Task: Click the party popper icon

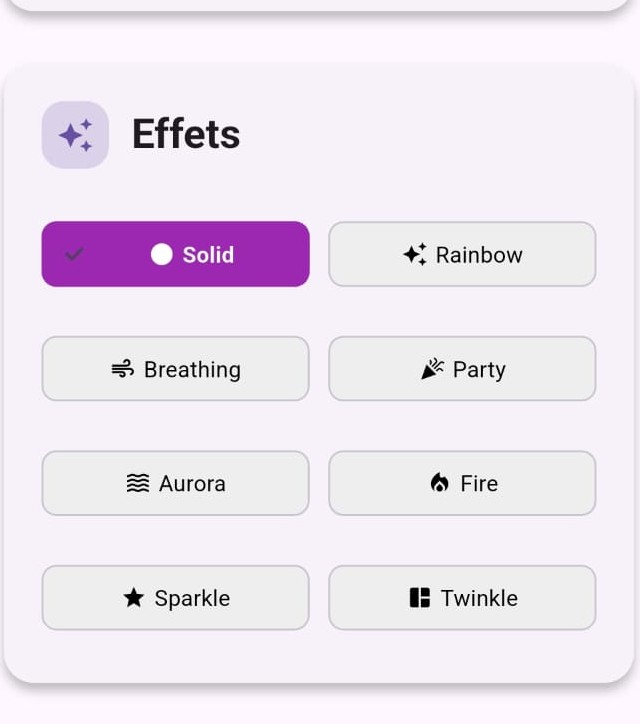Action: 433,369
